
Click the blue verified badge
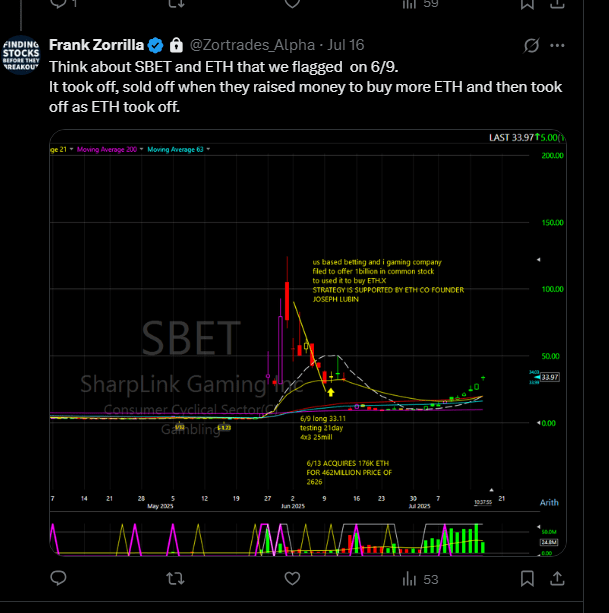click(155, 45)
